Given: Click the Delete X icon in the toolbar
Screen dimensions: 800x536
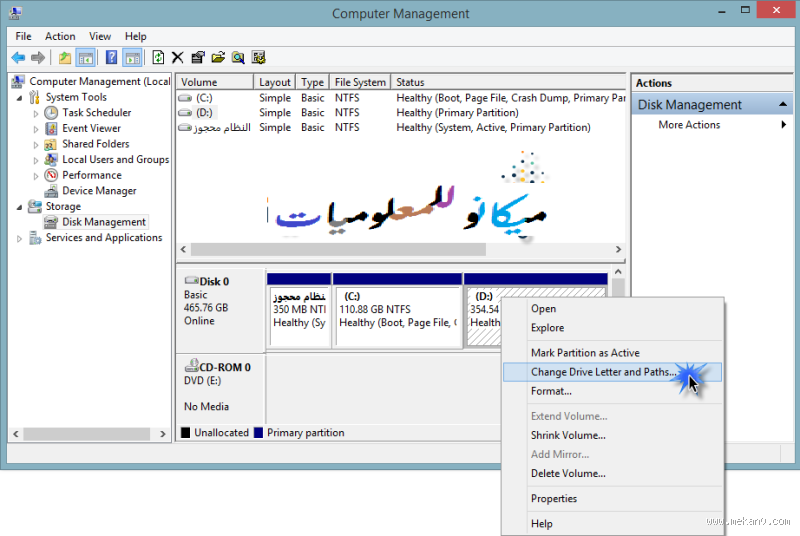Looking at the screenshot, I should (178, 58).
